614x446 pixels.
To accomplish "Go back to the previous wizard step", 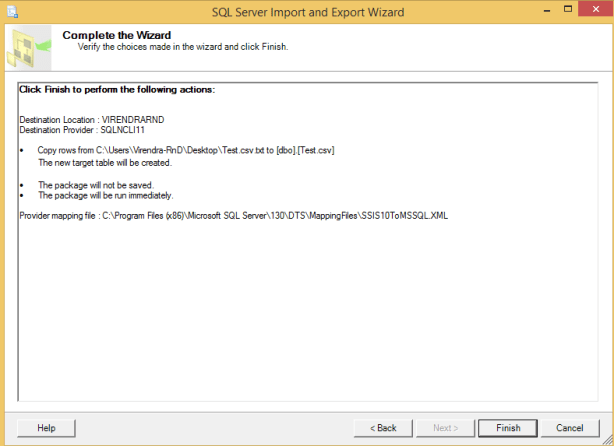I will tap(383, 428).
